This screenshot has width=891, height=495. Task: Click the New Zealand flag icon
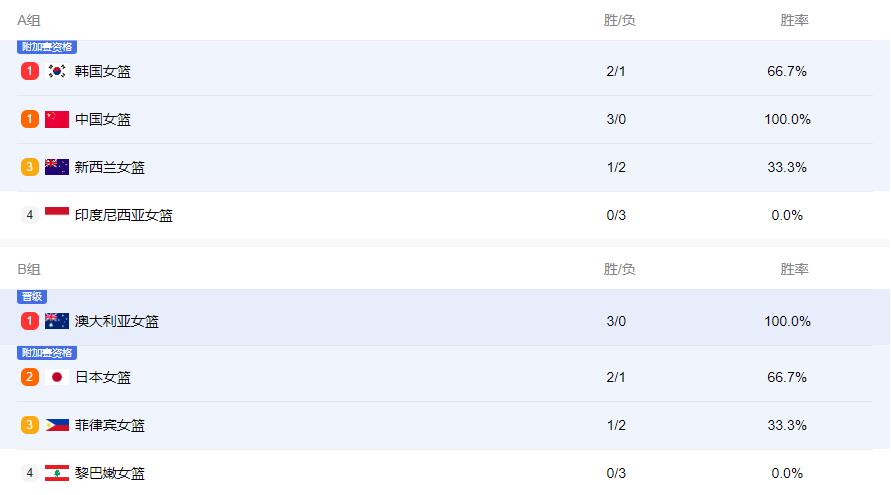point(57,167)
